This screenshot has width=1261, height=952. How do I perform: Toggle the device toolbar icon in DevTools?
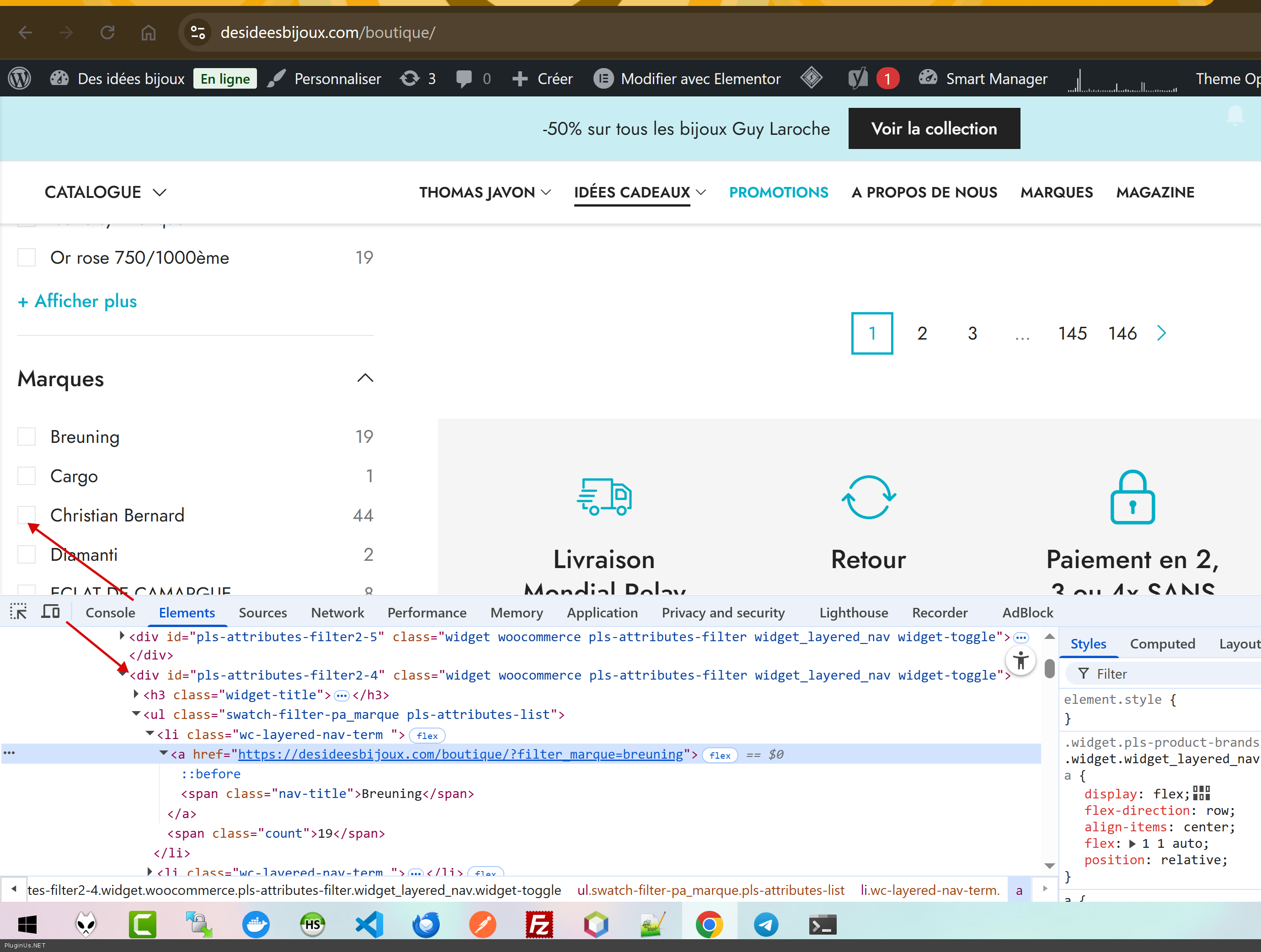coord(51,612)
